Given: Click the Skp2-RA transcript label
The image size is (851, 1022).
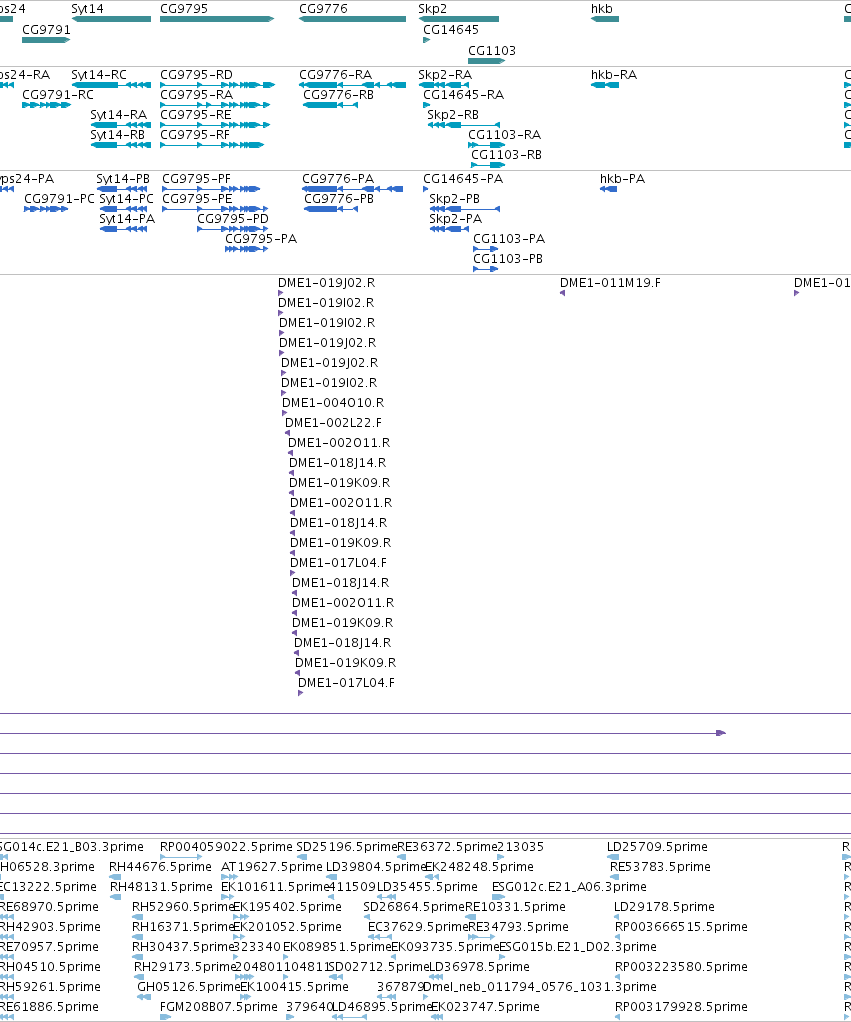Looking at the screenshot, I should point(445,74).
